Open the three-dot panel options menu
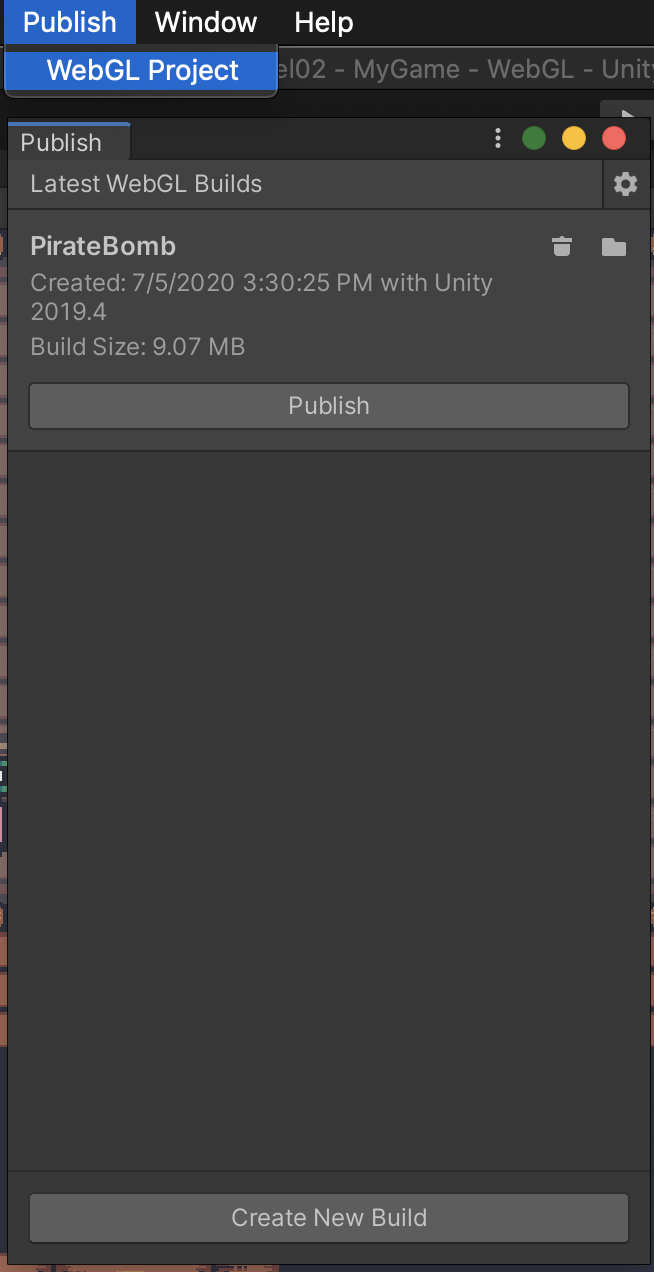The width and height of the screenshot is (654, 1272). 498,139
